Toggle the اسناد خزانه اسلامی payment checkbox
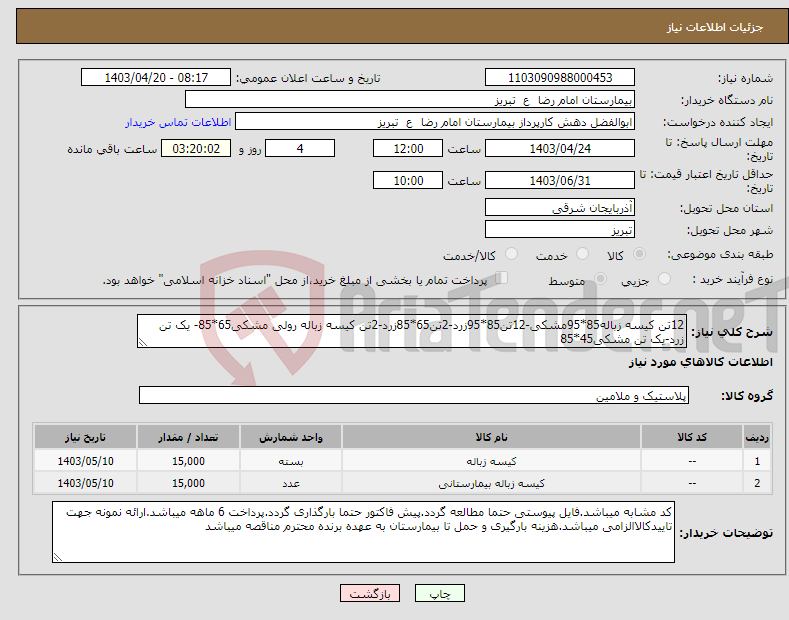Viewport: 789px width, 620px height. pyautogui.click(x=501, y=278)
